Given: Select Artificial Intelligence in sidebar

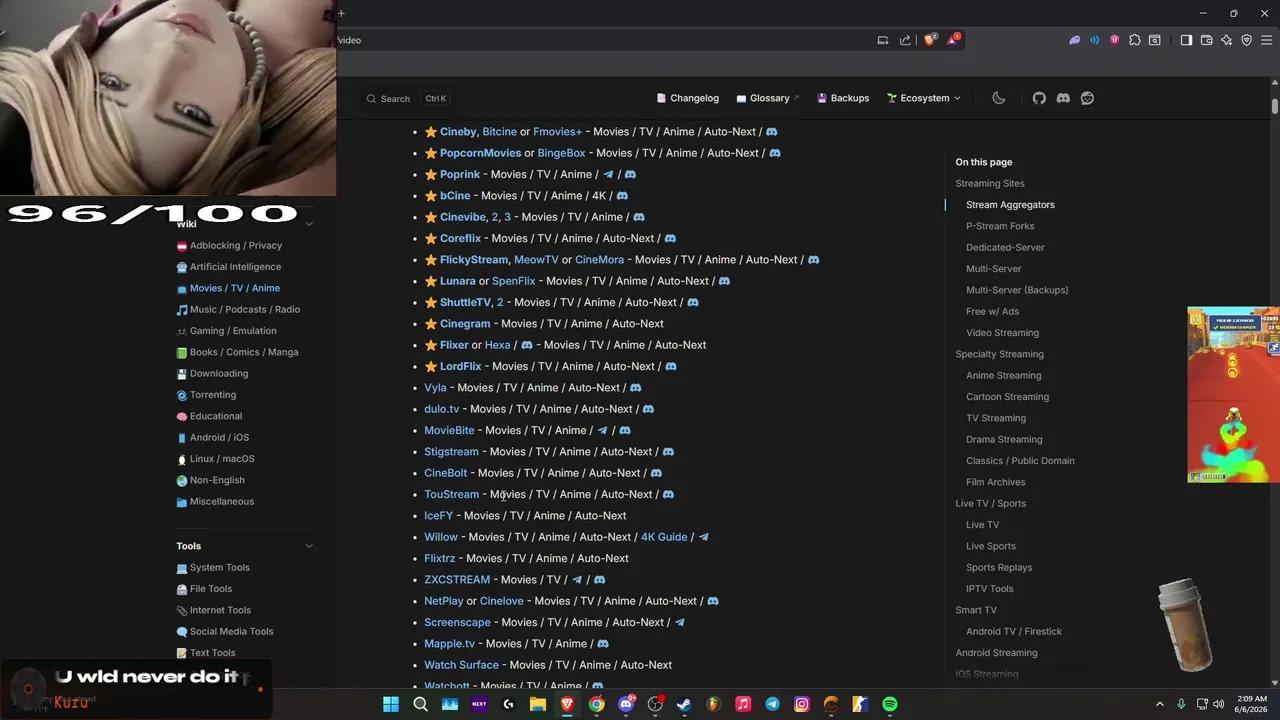Looking at the screenshot, I should pos(228,267).
